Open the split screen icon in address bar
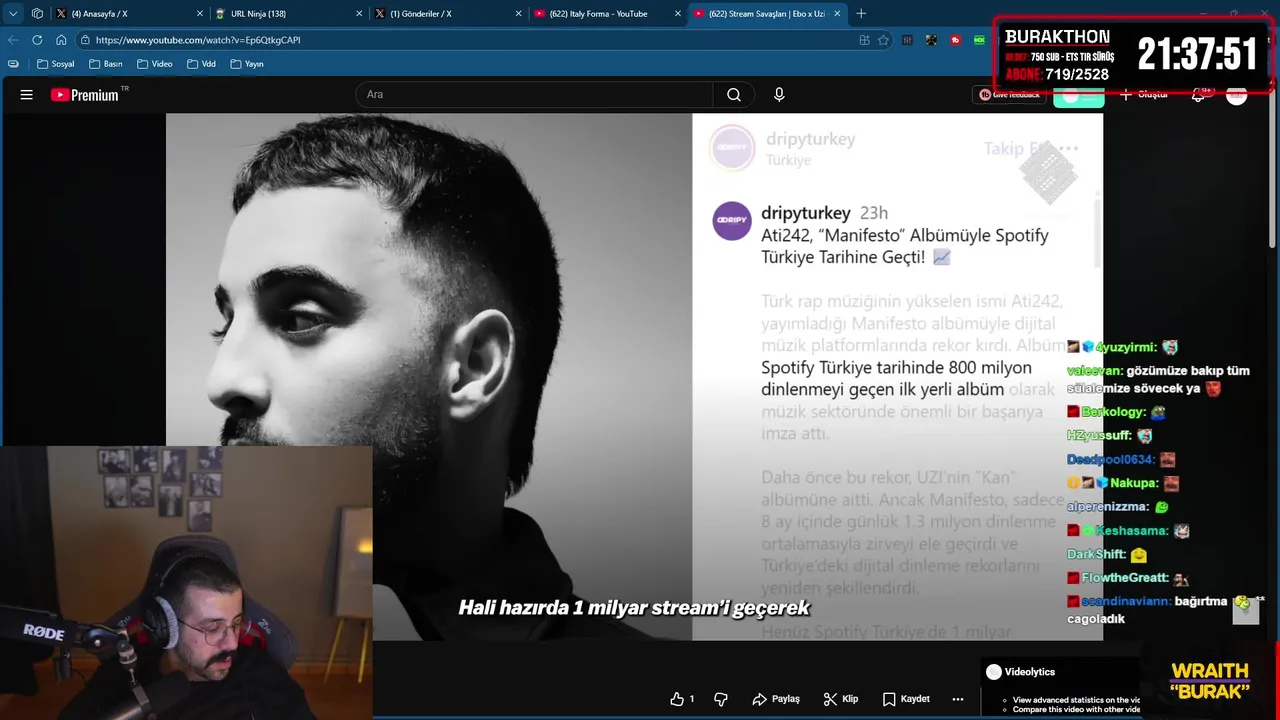 pyautogui.click(x=864, y=40)
